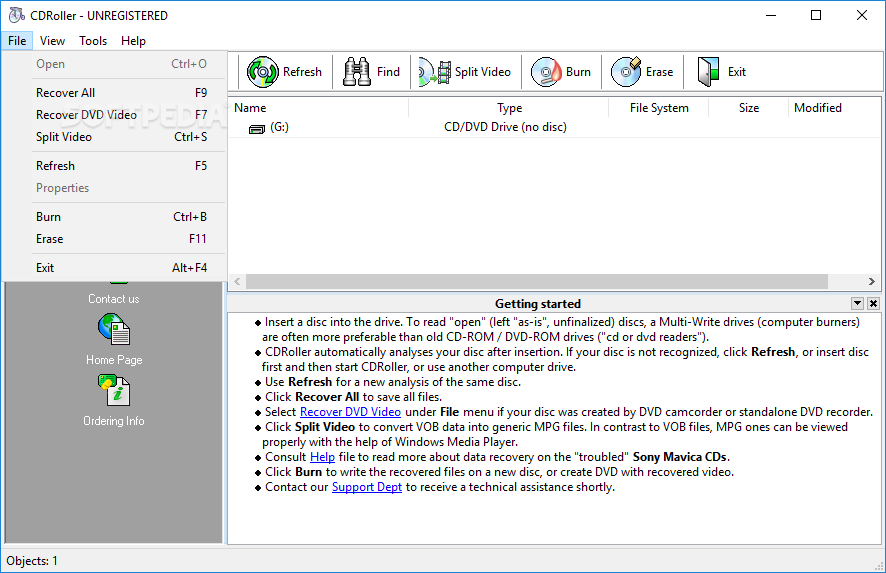Expand the Getting started panel dropdown arrow
The width and height of the screenshot is (886, 573).
(x=857, y=303)
